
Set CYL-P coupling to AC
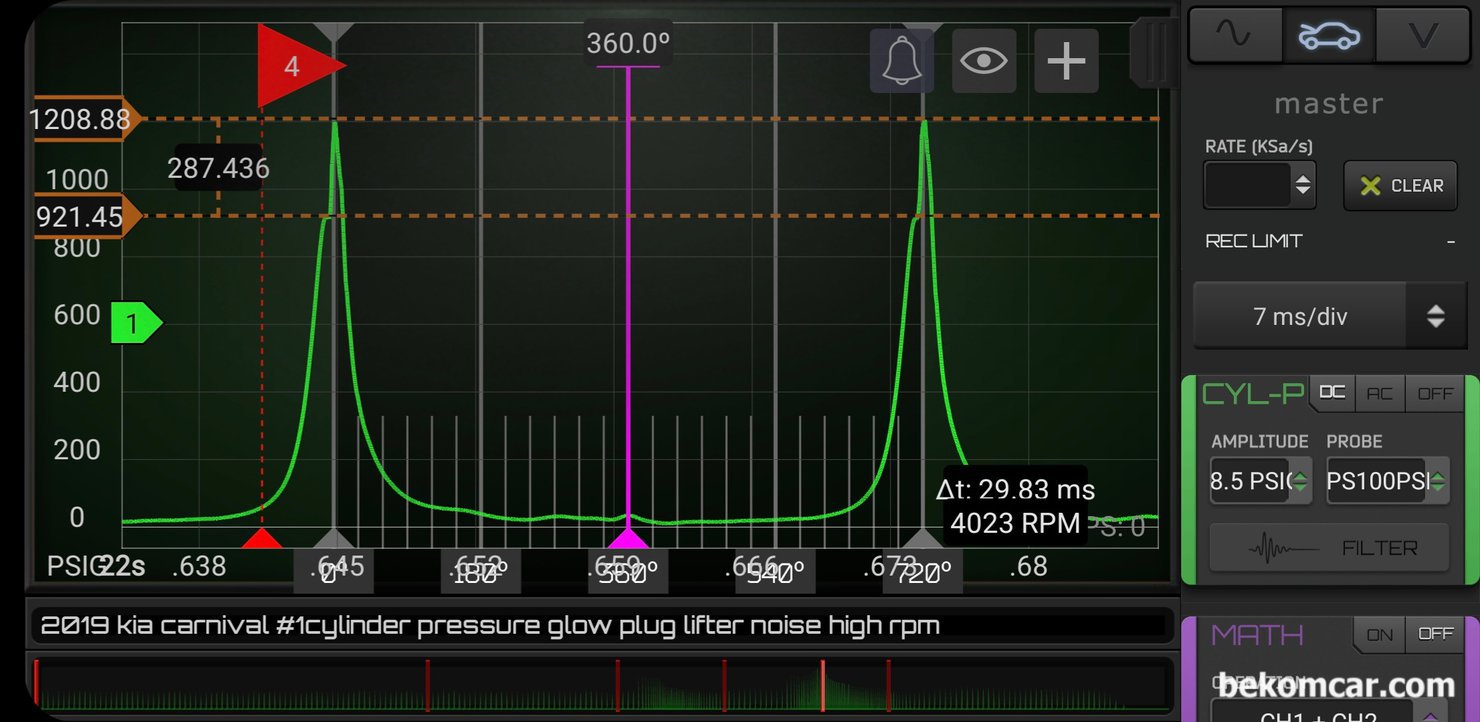click(1380, 393)
